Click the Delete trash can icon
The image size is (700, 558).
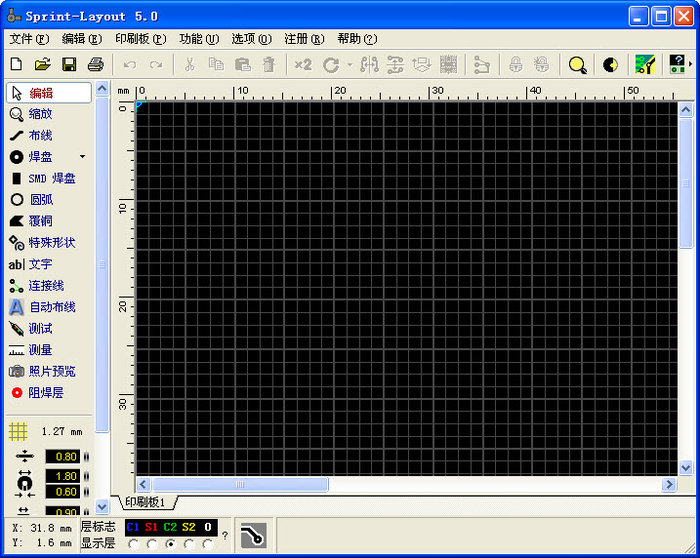click(269, 65)
